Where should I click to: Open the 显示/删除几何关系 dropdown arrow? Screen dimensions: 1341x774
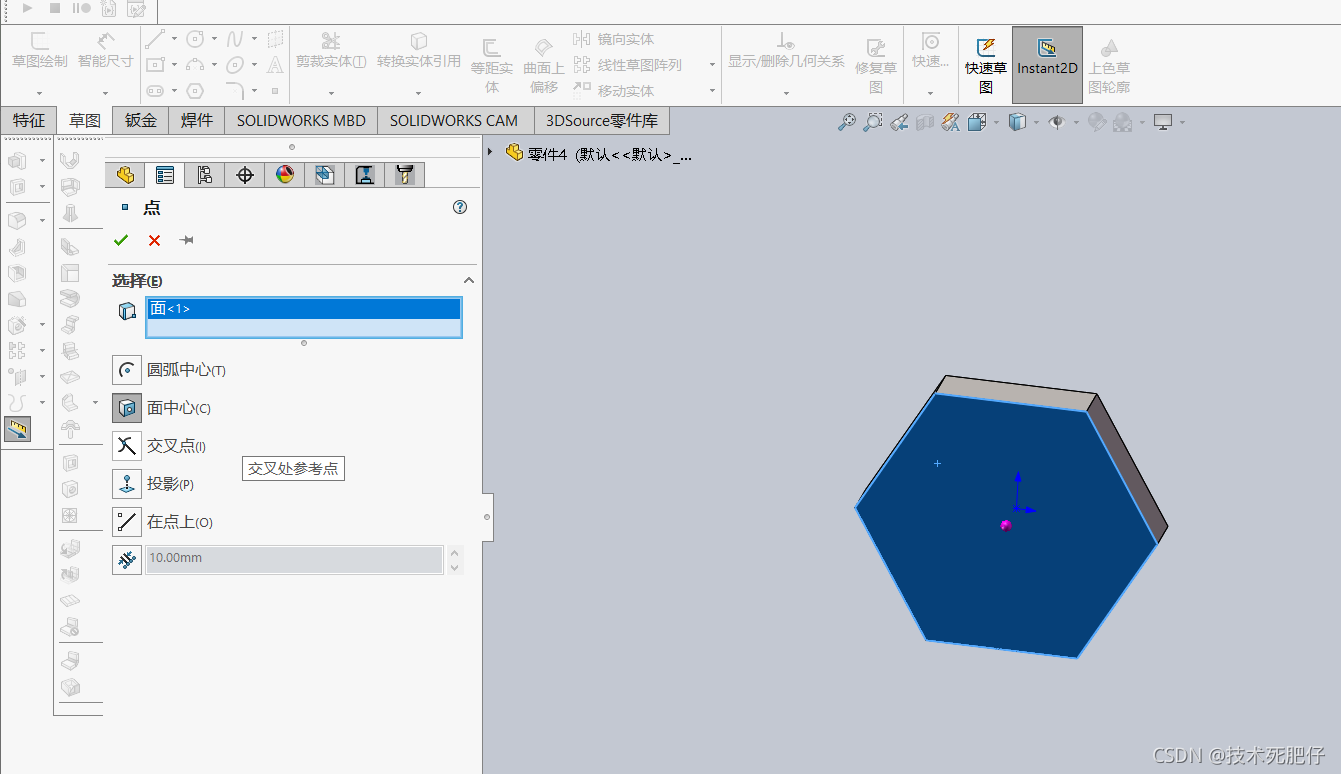[x=786, y=93]
